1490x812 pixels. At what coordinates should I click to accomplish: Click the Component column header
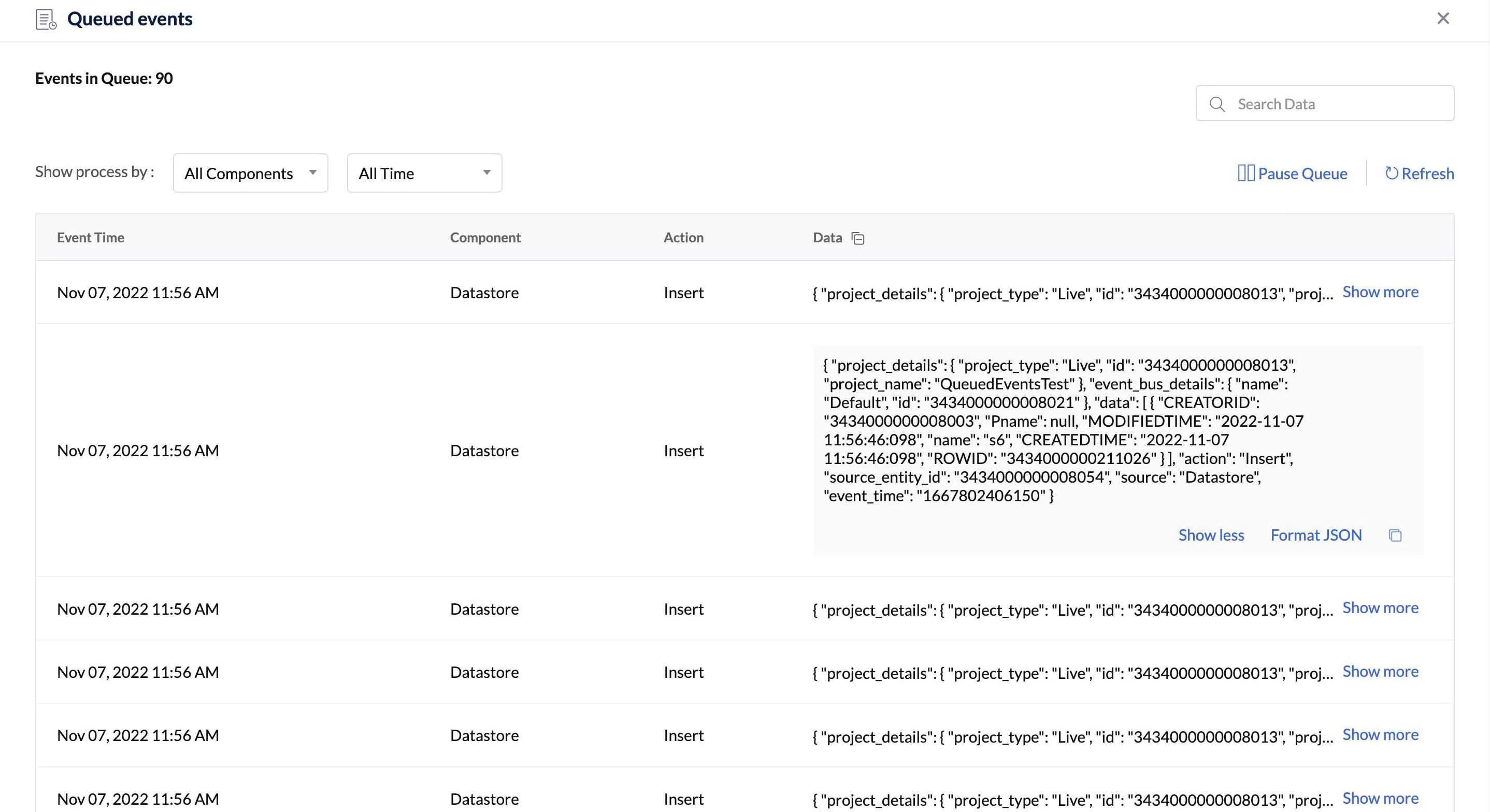[x=485, y=238]
